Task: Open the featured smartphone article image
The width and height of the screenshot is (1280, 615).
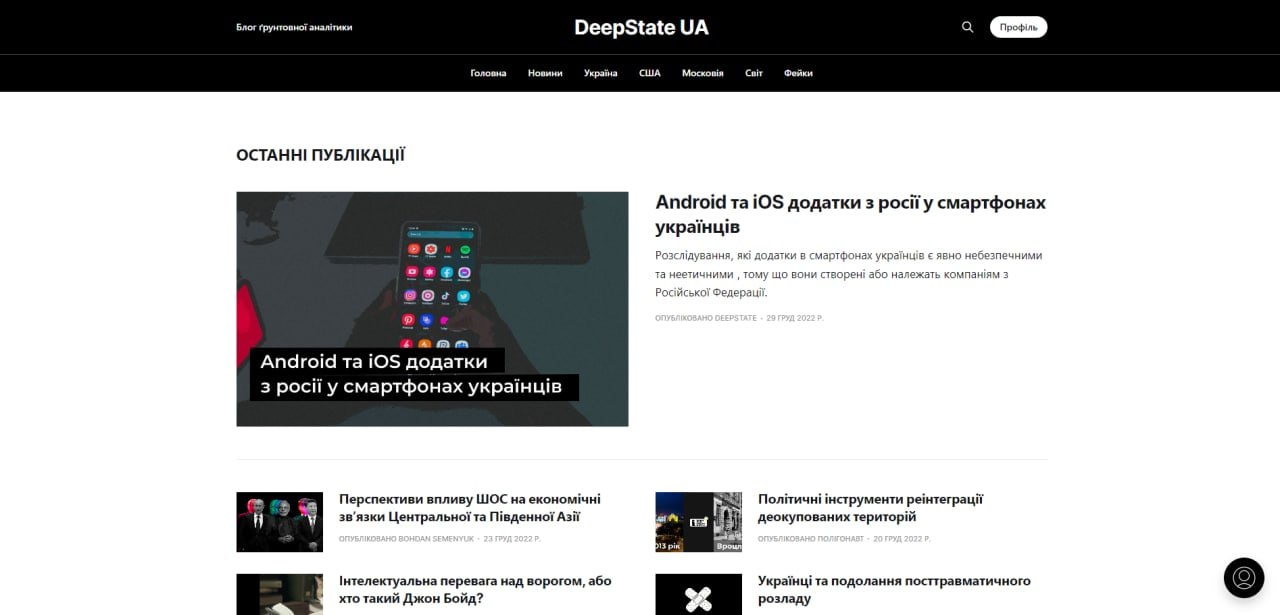Action: [432, 309]
